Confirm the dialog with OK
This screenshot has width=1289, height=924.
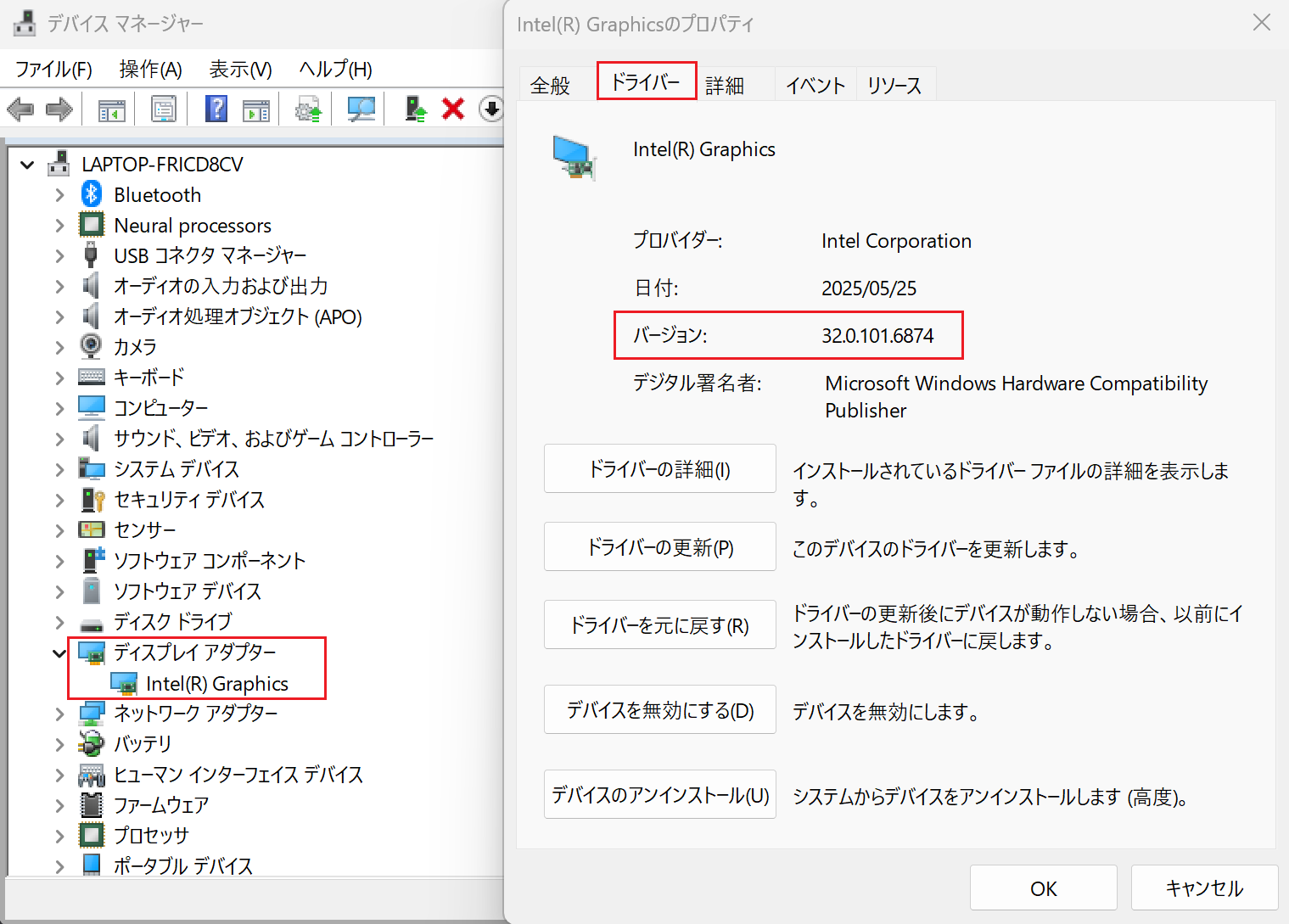(1044, 888)
